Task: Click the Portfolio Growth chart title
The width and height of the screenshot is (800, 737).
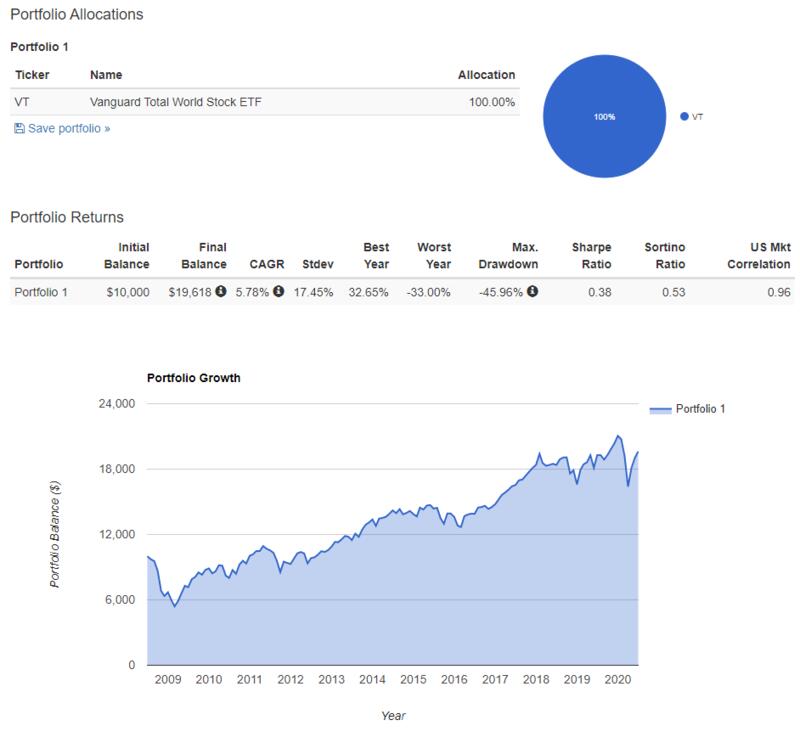Action: [x=194, y=378]
